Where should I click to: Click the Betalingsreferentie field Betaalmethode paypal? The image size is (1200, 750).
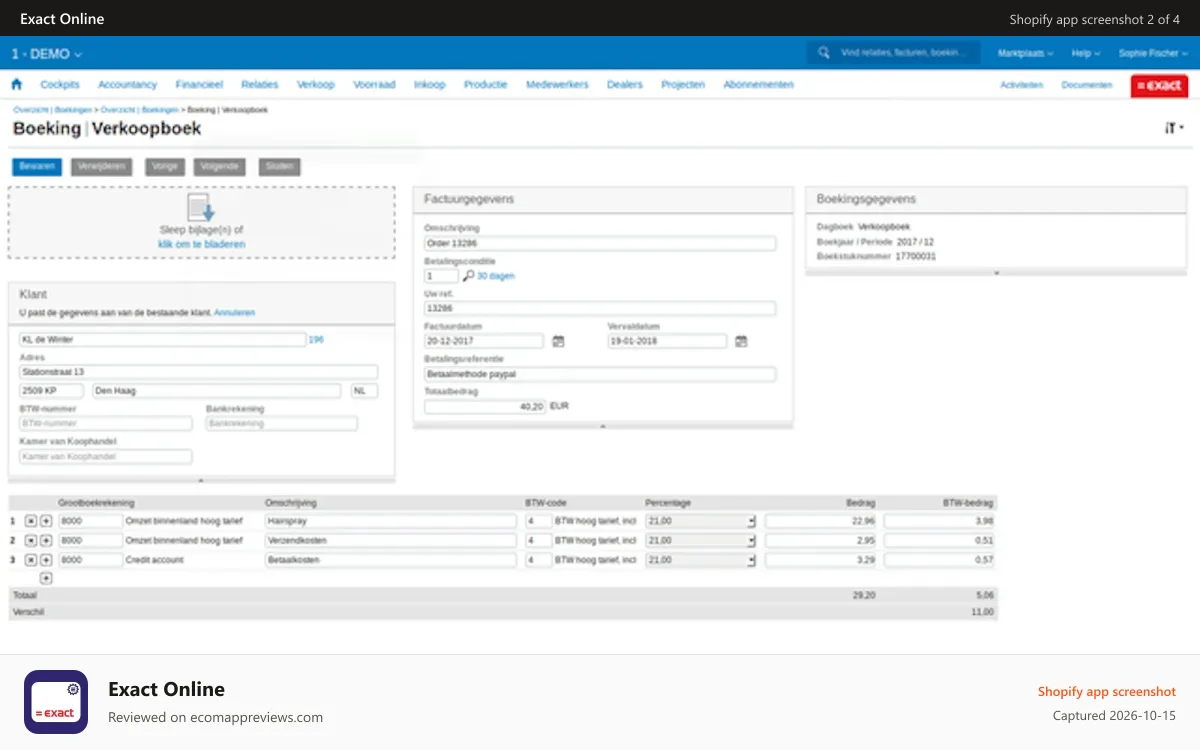pos(600,374)
